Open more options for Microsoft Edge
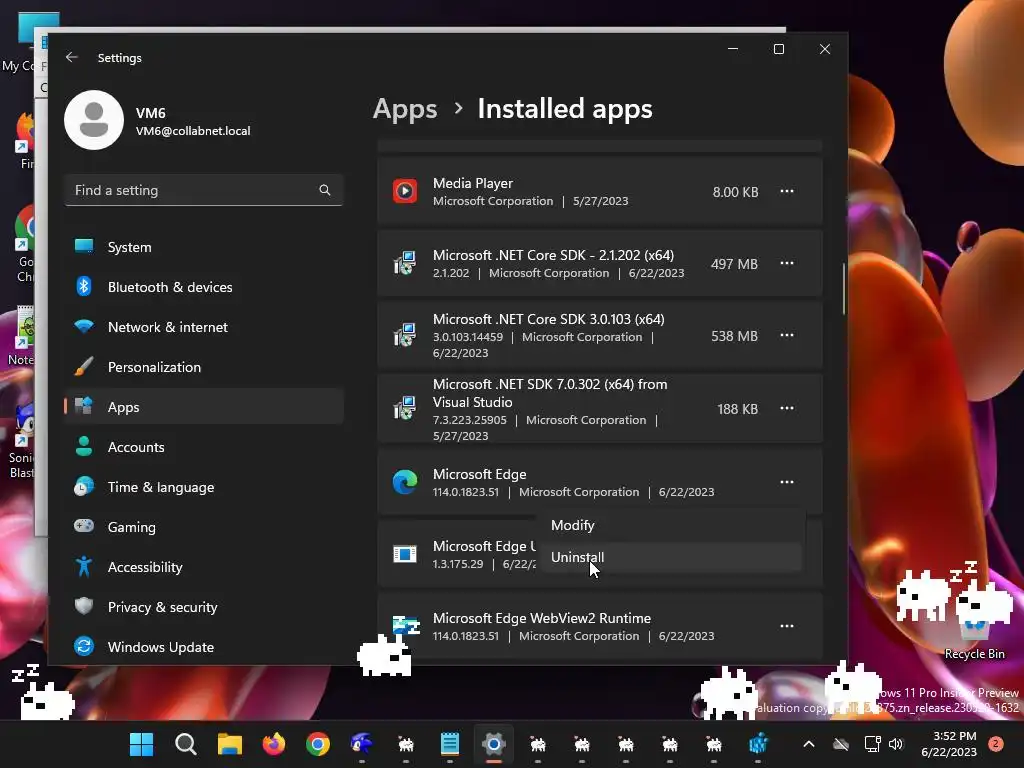Image resolution: width=1024 pixels, height=768 pixels. click(x=787, y=482)
